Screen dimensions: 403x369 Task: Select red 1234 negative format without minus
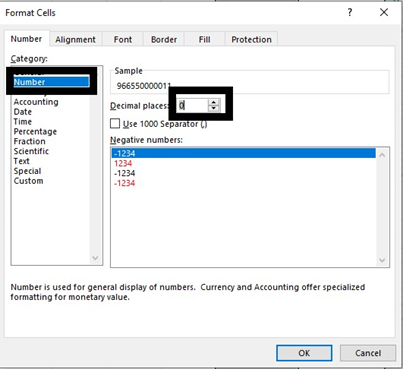click(x=123, y=163)
